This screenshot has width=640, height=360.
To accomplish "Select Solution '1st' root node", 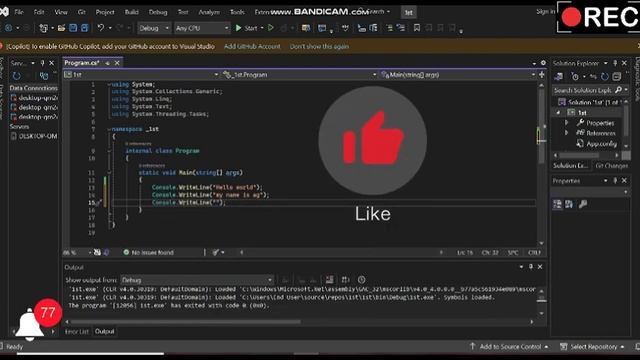I will click(591, 102).
